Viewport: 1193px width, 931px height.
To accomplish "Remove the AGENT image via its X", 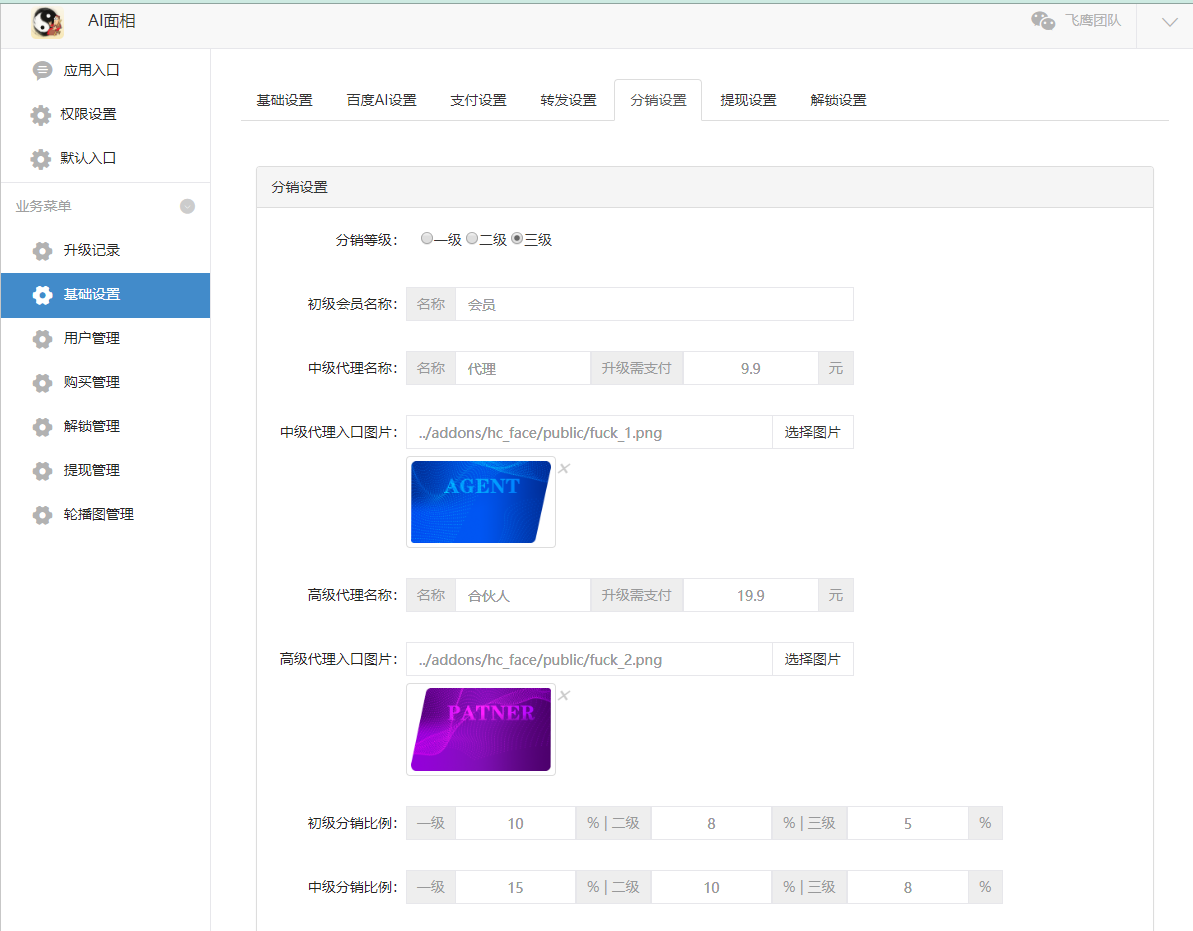I will pos(564,467).
